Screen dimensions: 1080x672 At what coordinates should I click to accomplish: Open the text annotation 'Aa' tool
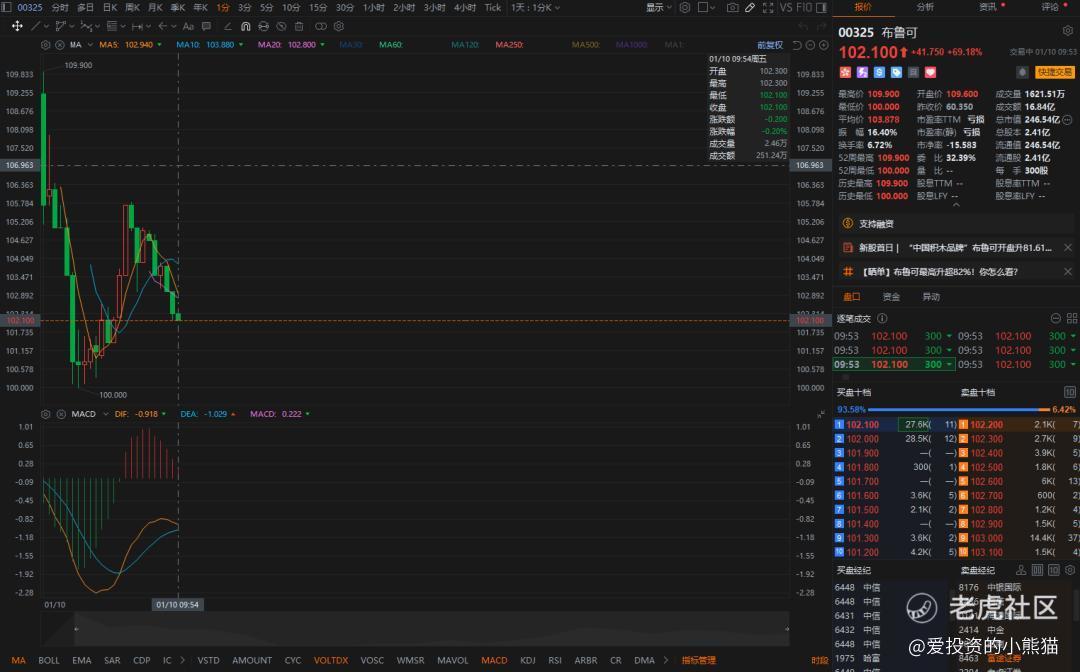(x=188, y=26)
